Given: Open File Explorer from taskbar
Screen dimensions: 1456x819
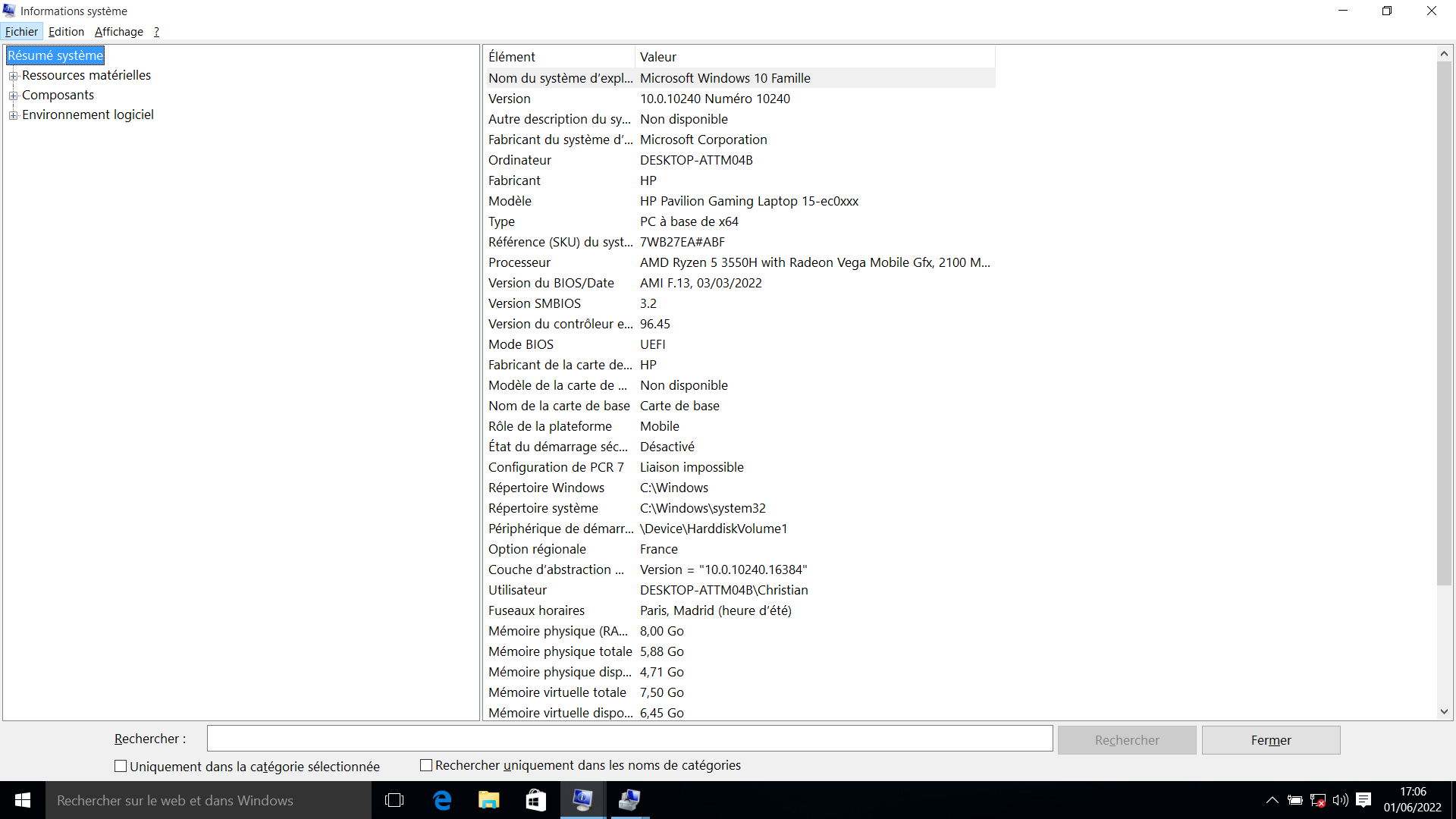Looking at the screenshot, I should (x=489, y=800).
